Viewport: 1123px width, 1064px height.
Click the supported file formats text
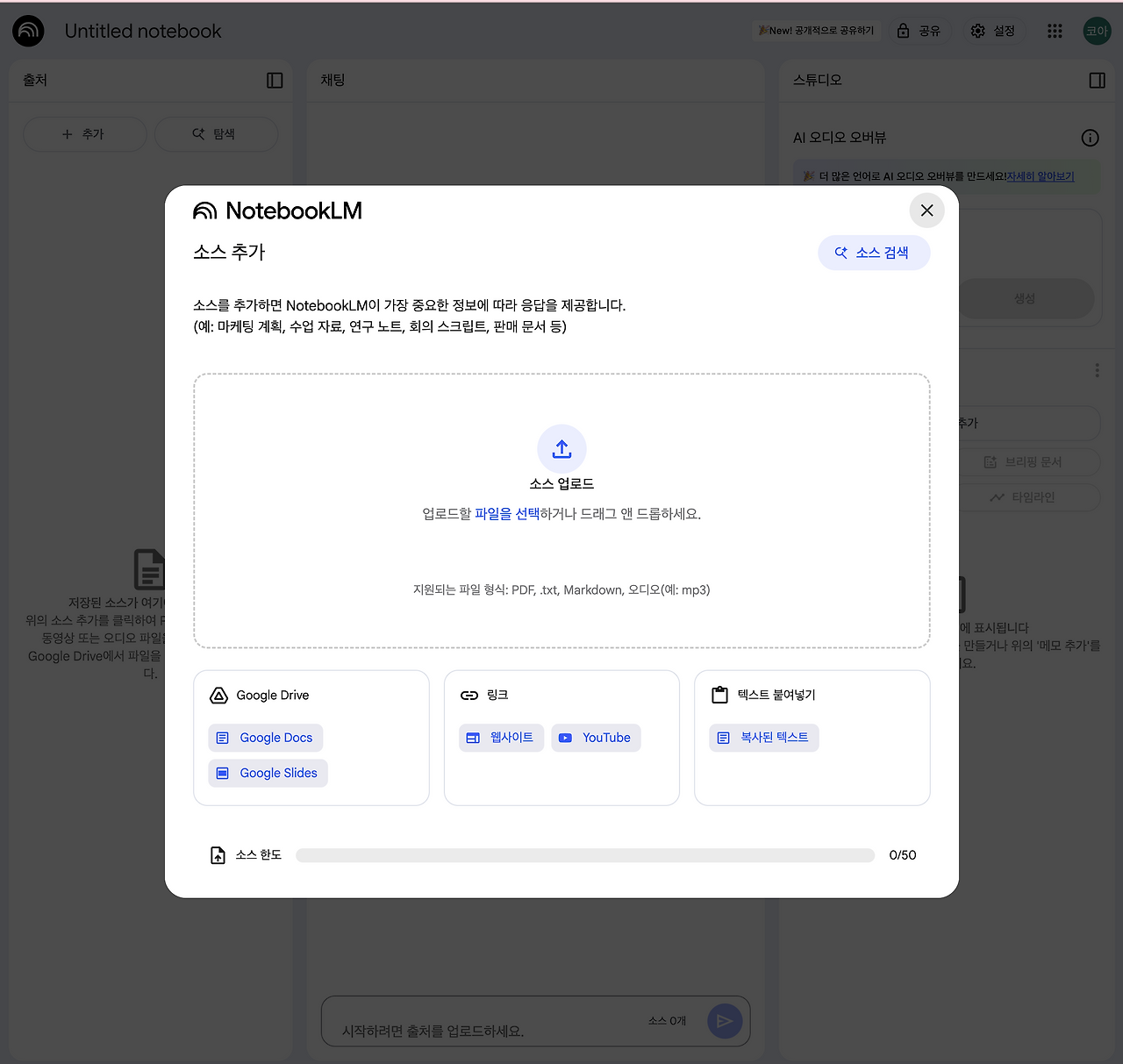(x=561, y=590)
